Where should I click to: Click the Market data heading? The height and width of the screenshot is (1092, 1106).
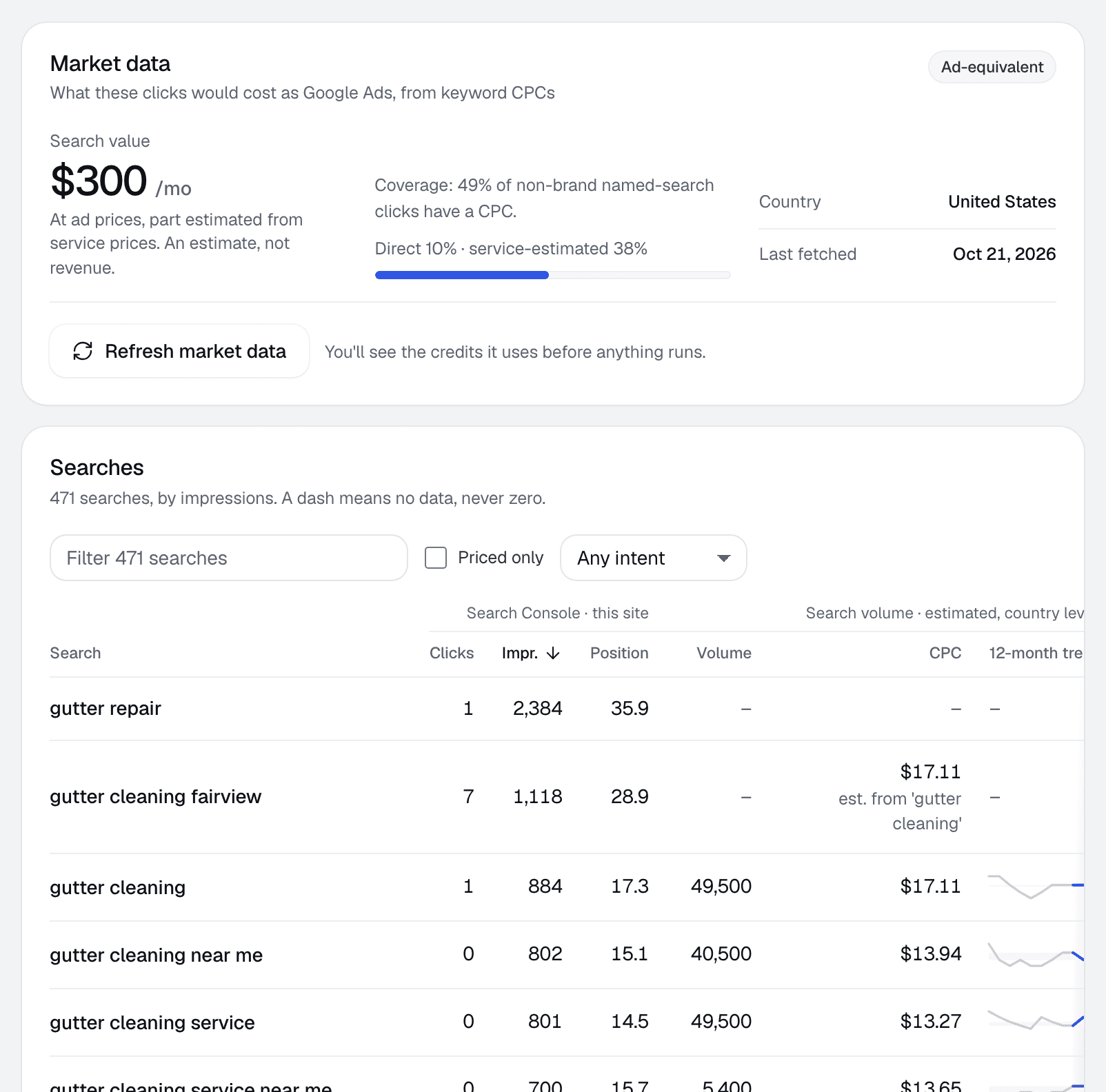pyautogui.click(x=110, y=63)
